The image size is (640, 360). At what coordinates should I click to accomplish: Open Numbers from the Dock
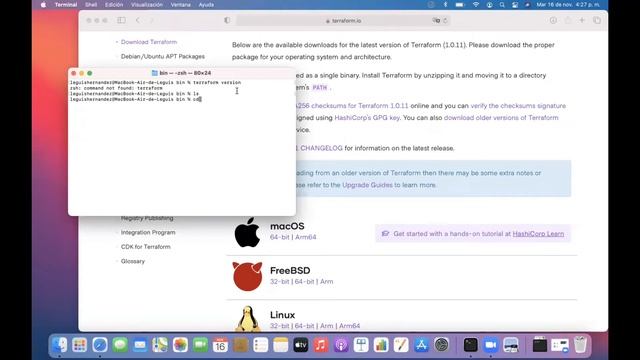(x=381, y=345)
